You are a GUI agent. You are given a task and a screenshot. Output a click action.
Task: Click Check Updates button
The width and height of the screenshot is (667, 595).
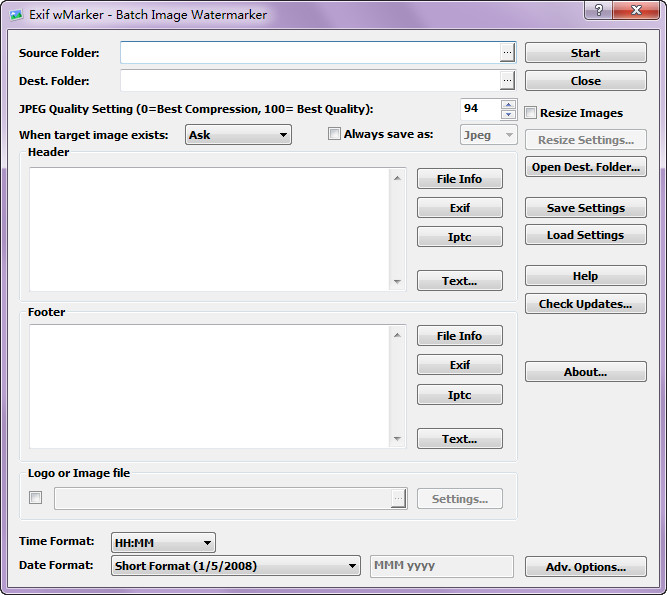tap(586, 304)
